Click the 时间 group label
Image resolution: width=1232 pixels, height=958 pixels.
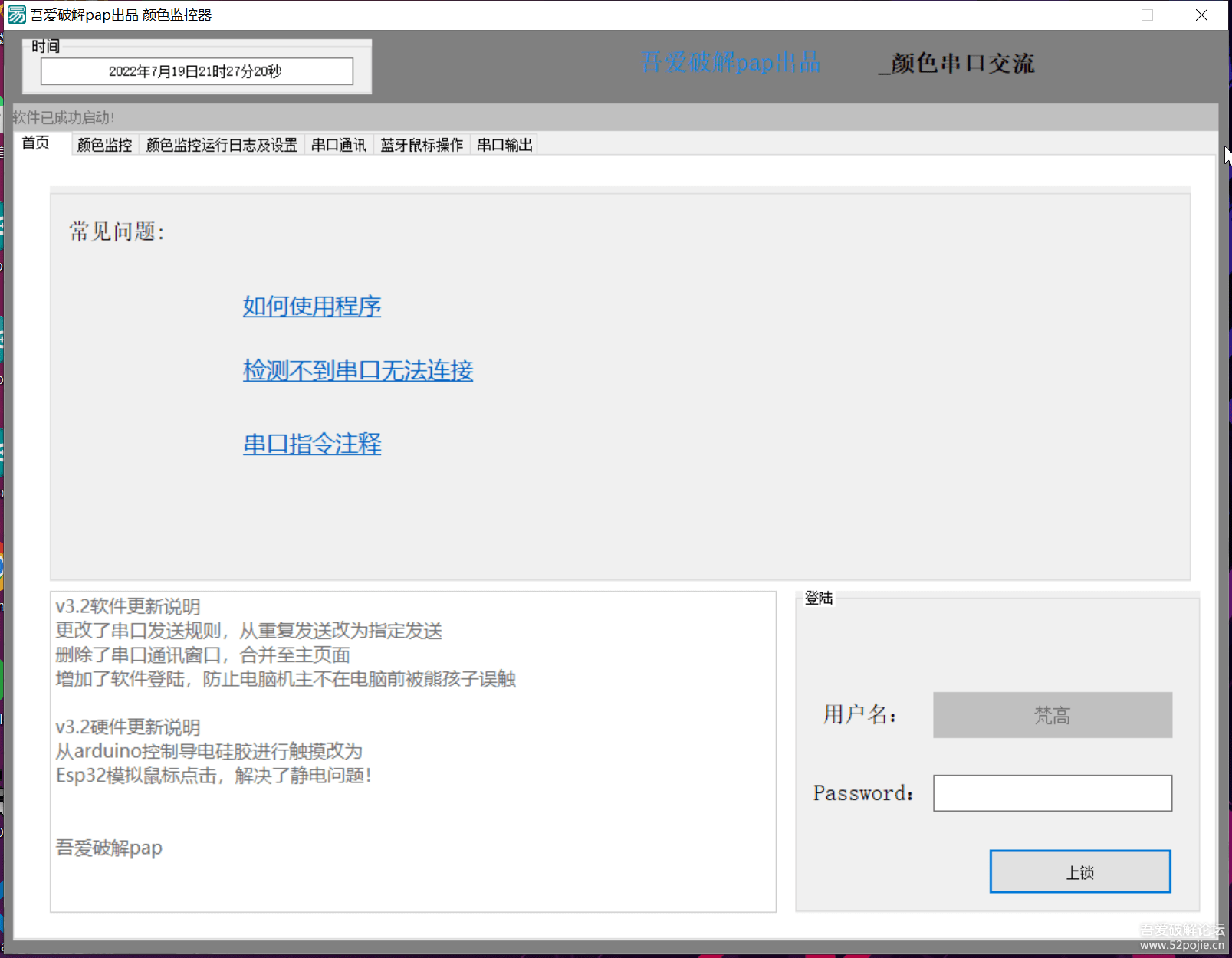(x=45, y=47)
